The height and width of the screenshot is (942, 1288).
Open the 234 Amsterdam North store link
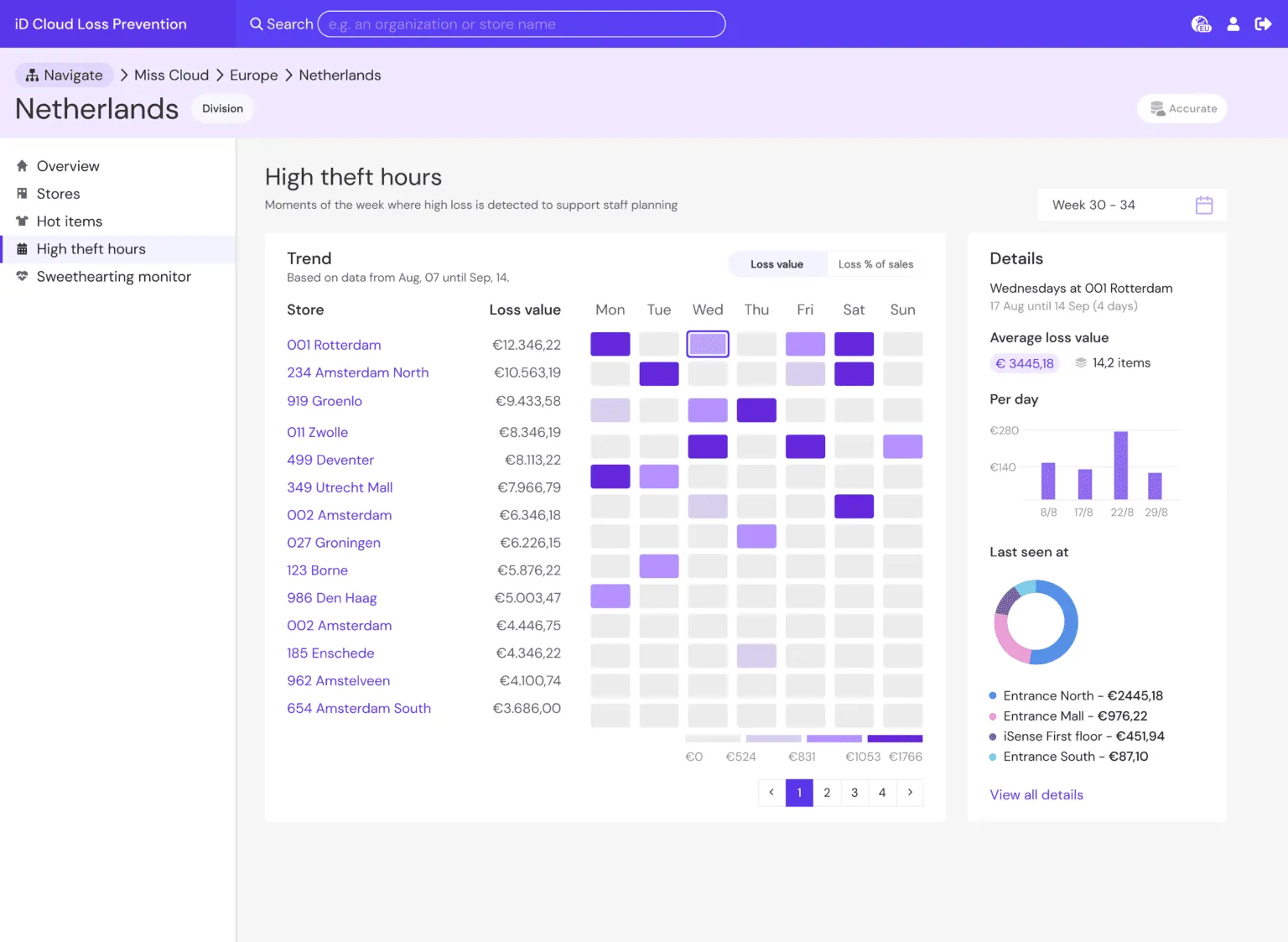point(357,372)
